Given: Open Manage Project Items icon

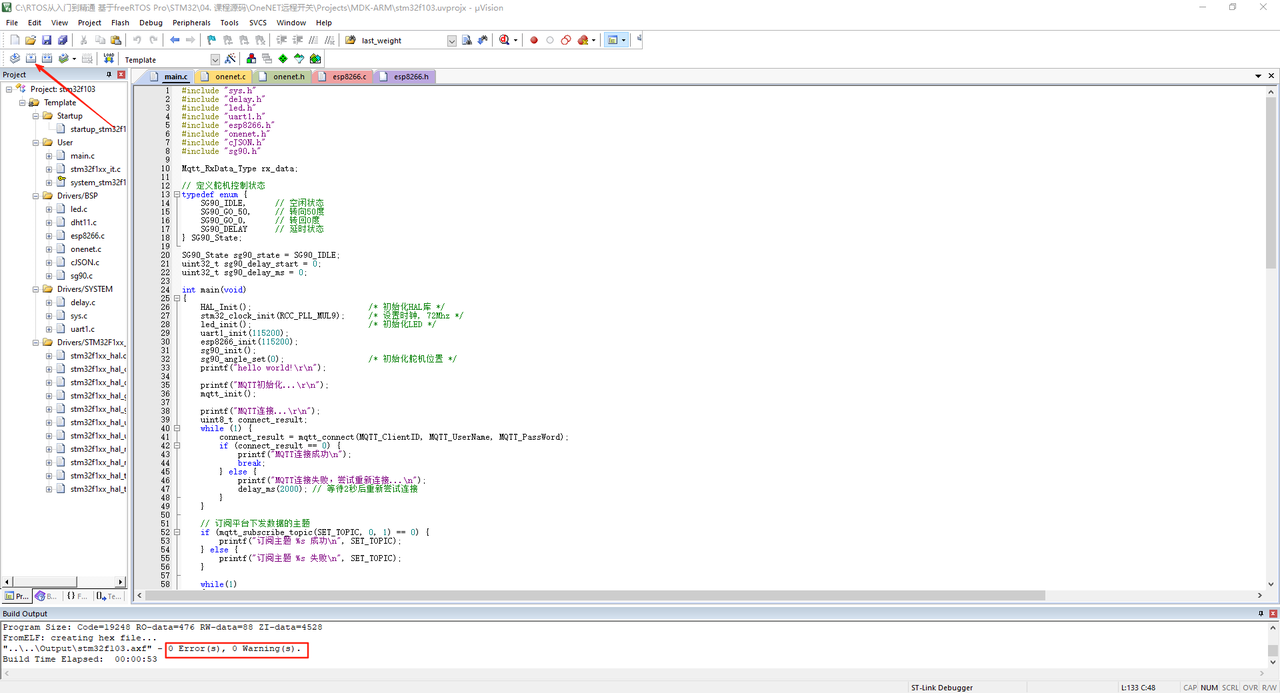Looking at the screenshot, I should tap(251, 59).
